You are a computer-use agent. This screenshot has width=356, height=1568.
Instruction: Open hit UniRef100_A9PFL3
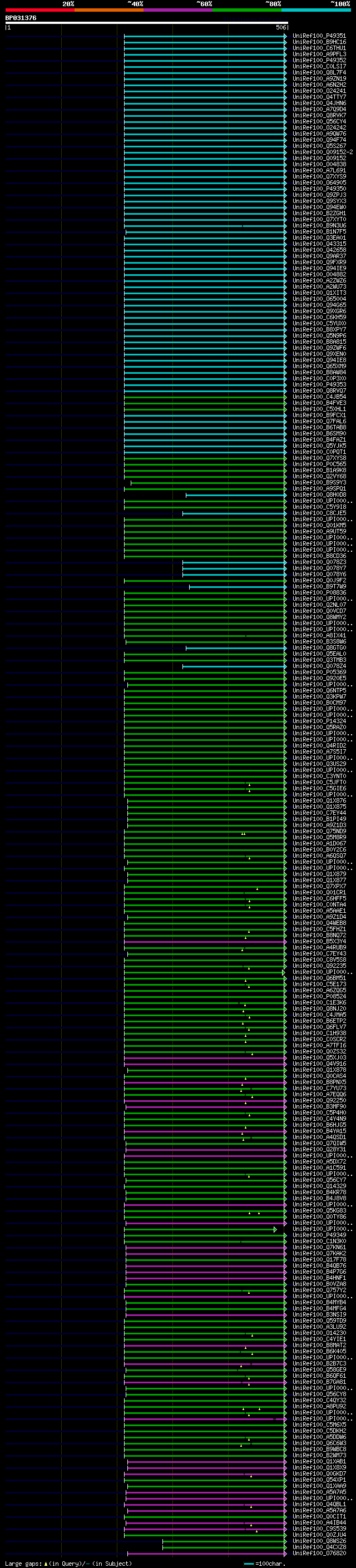click(319, 54)
